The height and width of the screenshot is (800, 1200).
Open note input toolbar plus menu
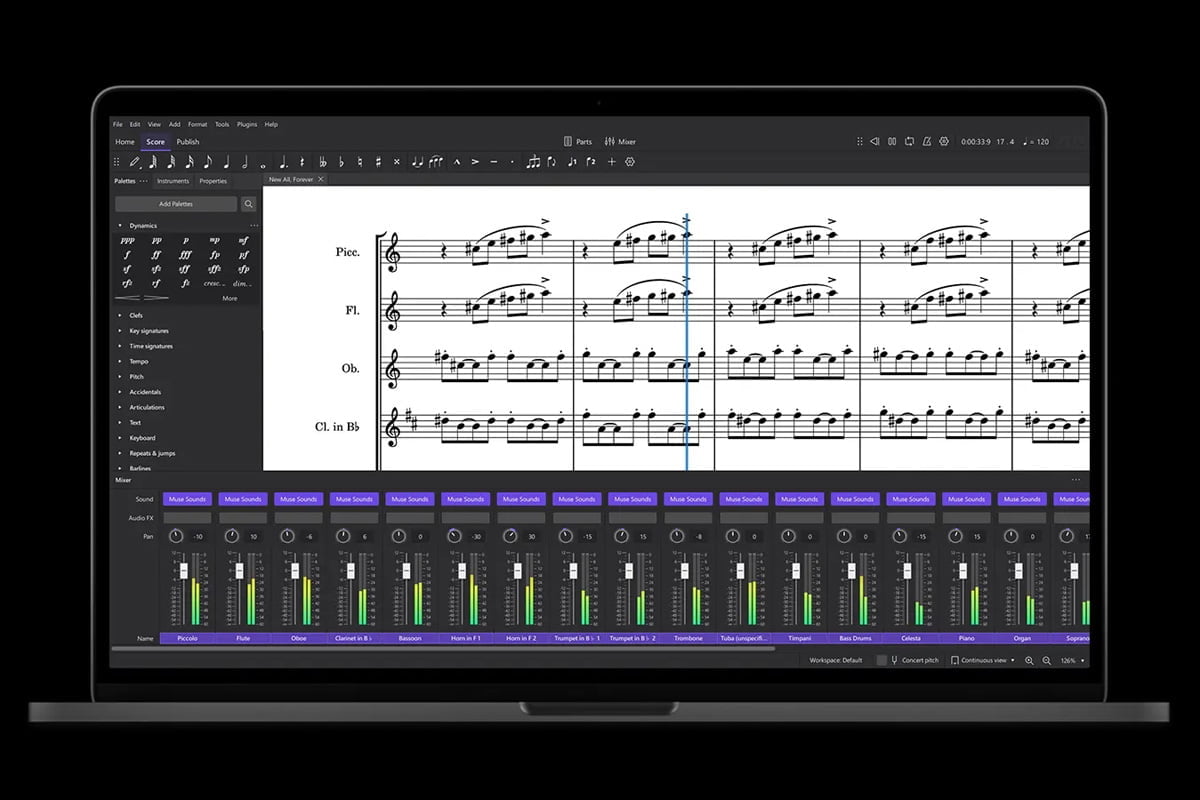pos(613,161)
